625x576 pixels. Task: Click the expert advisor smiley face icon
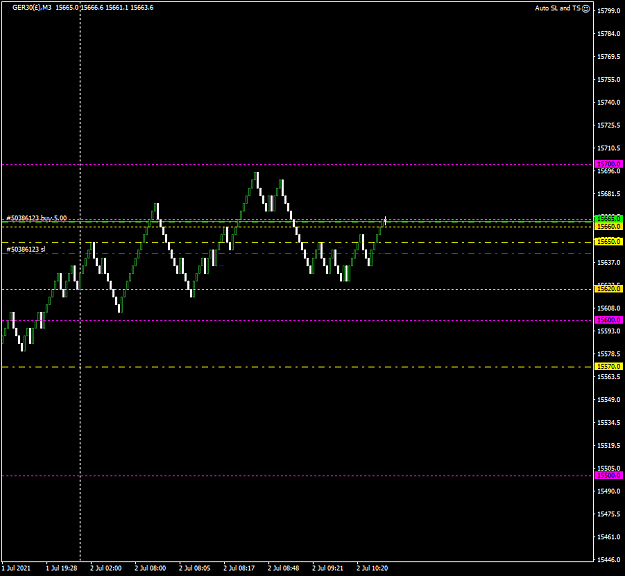(586, 8)
